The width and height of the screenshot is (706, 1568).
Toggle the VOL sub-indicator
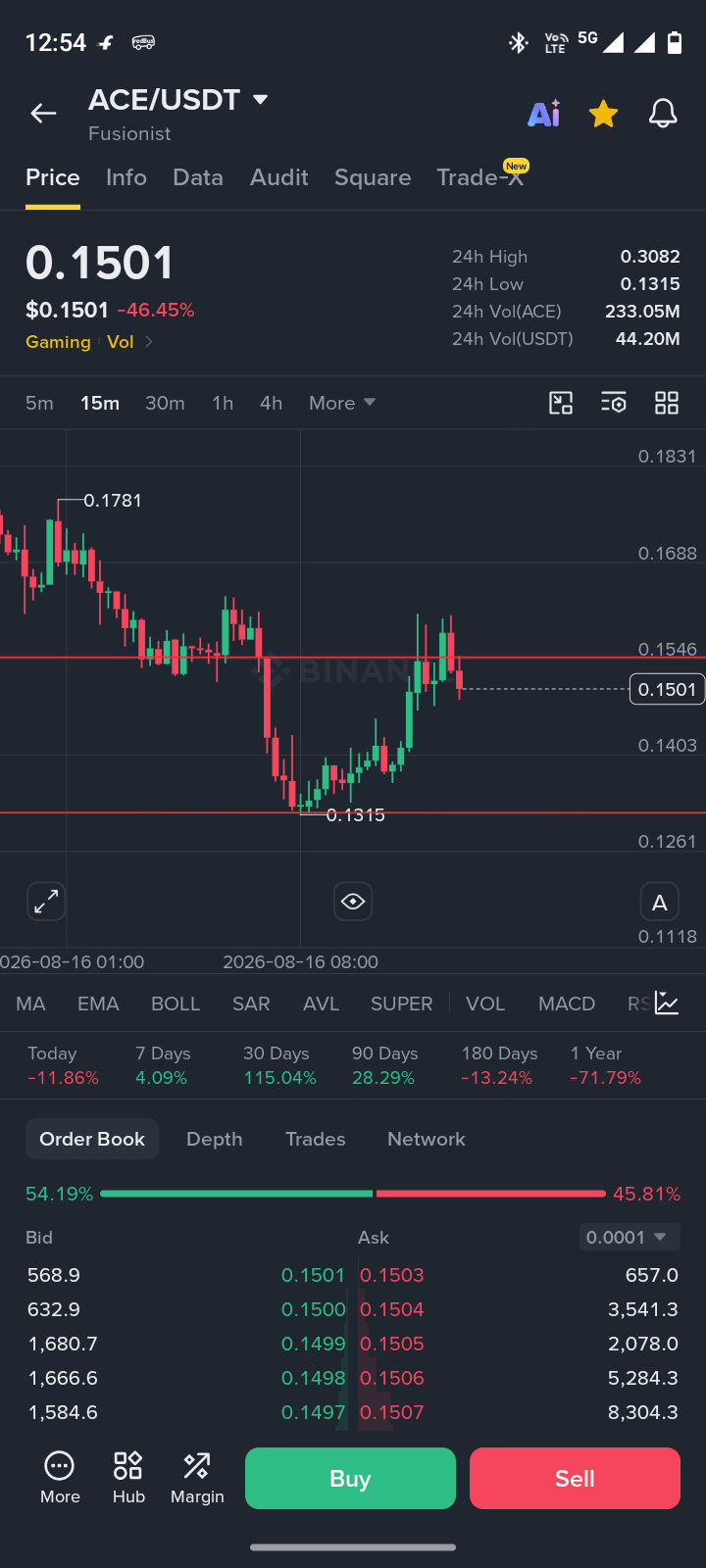(x=485, y=1004)
